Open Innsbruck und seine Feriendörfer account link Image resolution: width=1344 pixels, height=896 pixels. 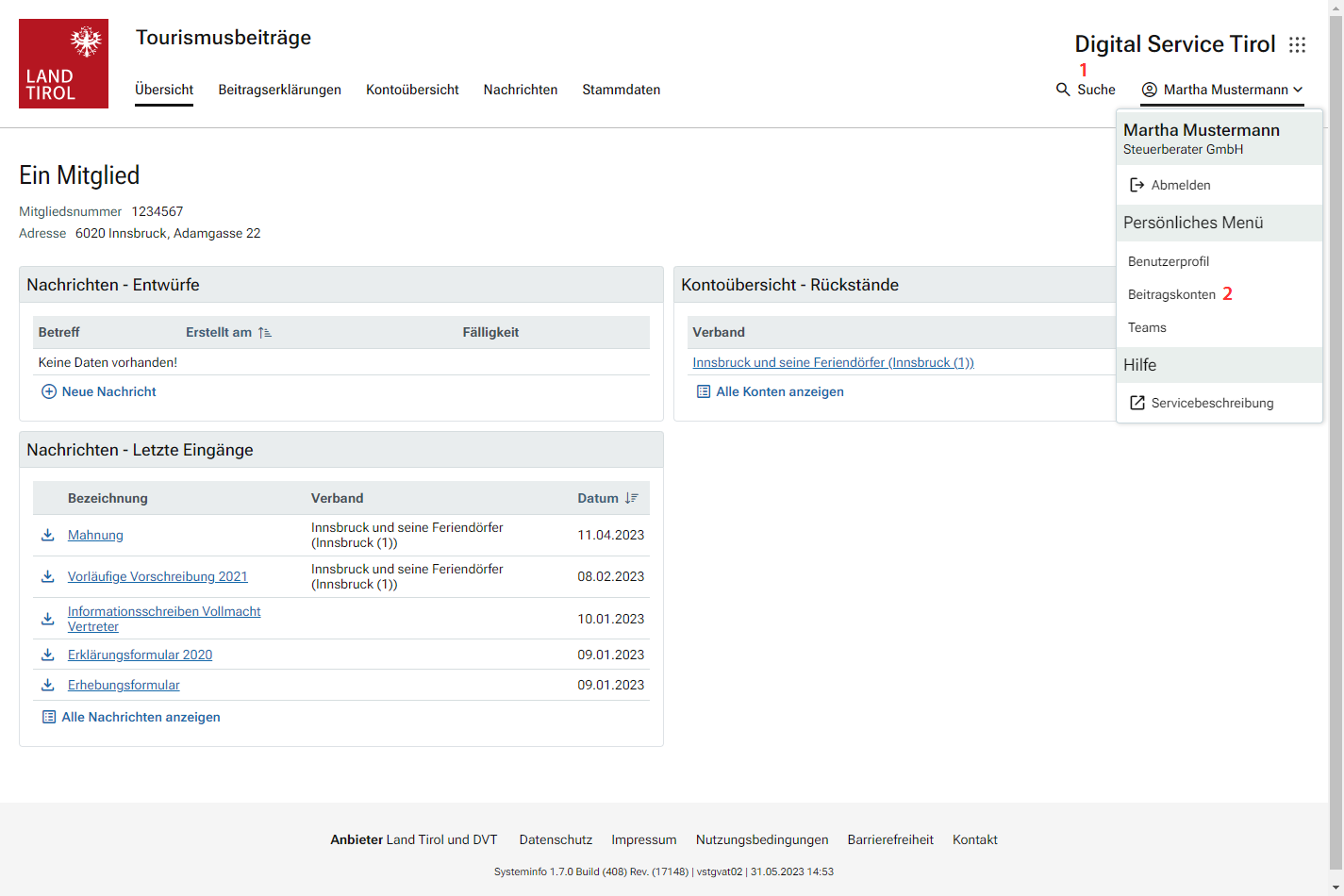coord(833,362)
